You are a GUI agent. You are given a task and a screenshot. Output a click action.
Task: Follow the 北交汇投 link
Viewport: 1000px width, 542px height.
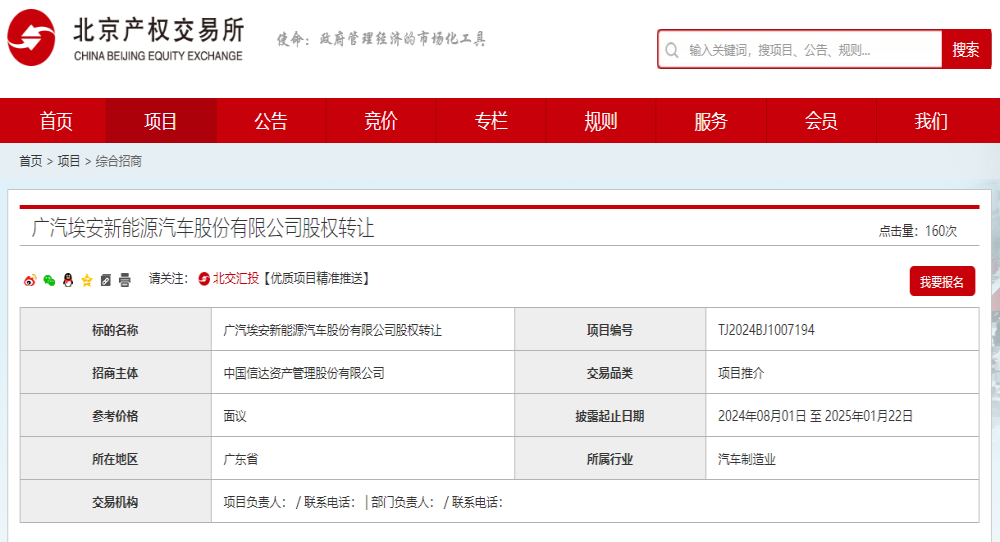pos(235,279)
